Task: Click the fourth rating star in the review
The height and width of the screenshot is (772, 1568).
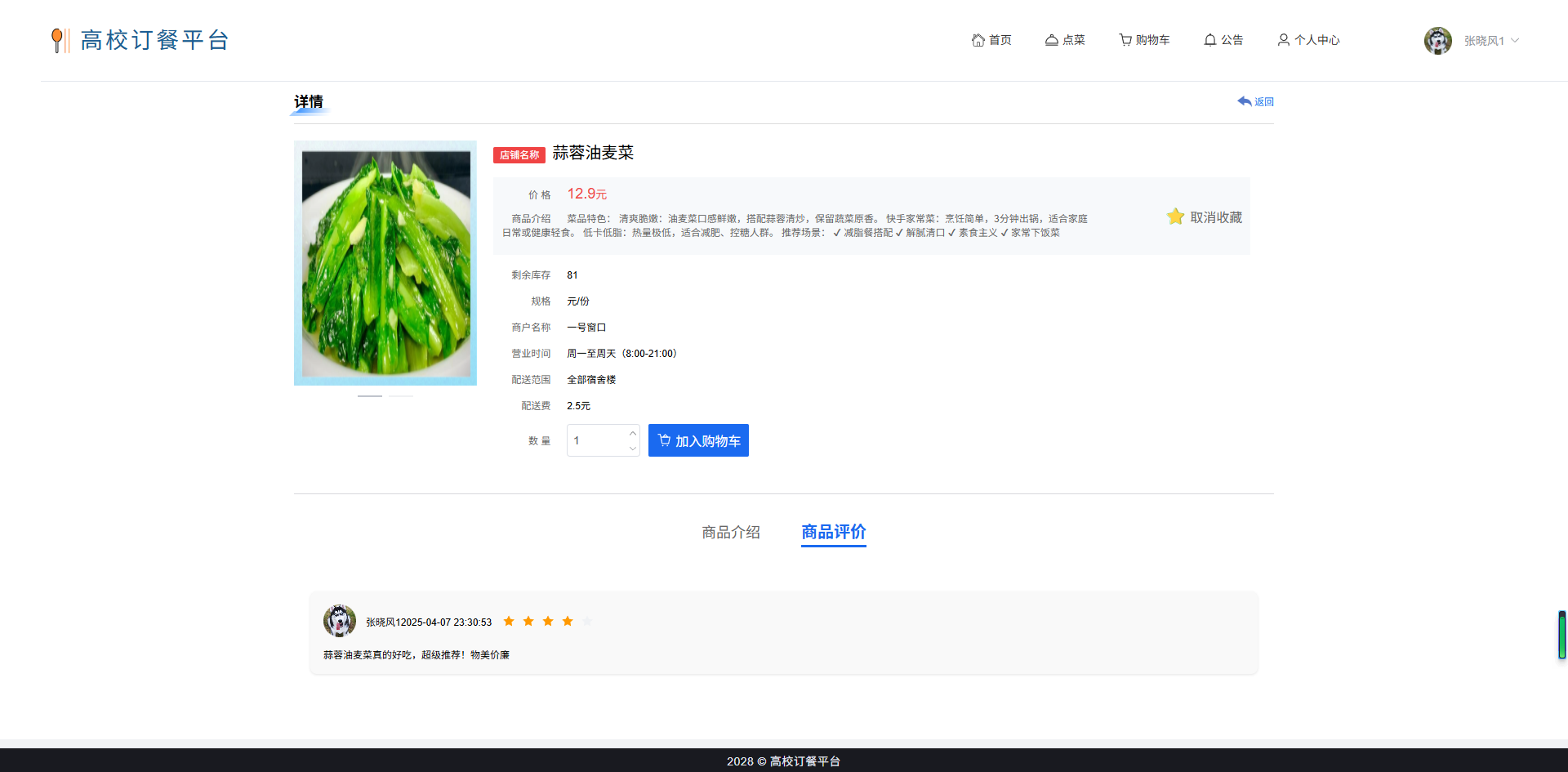Action: [x=568, y=621]
